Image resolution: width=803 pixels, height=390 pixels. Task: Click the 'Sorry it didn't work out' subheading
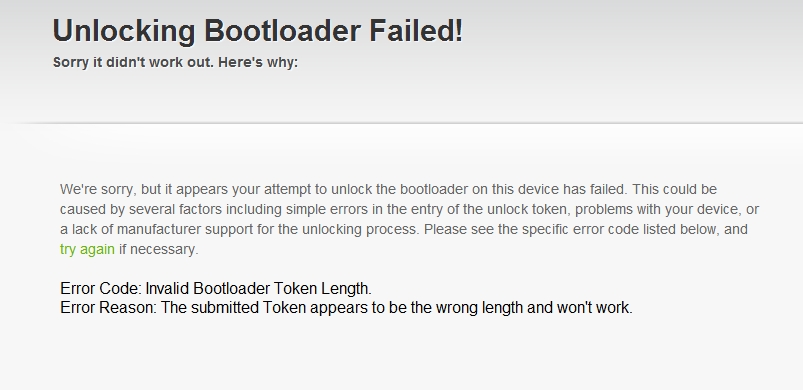(133, 62)
